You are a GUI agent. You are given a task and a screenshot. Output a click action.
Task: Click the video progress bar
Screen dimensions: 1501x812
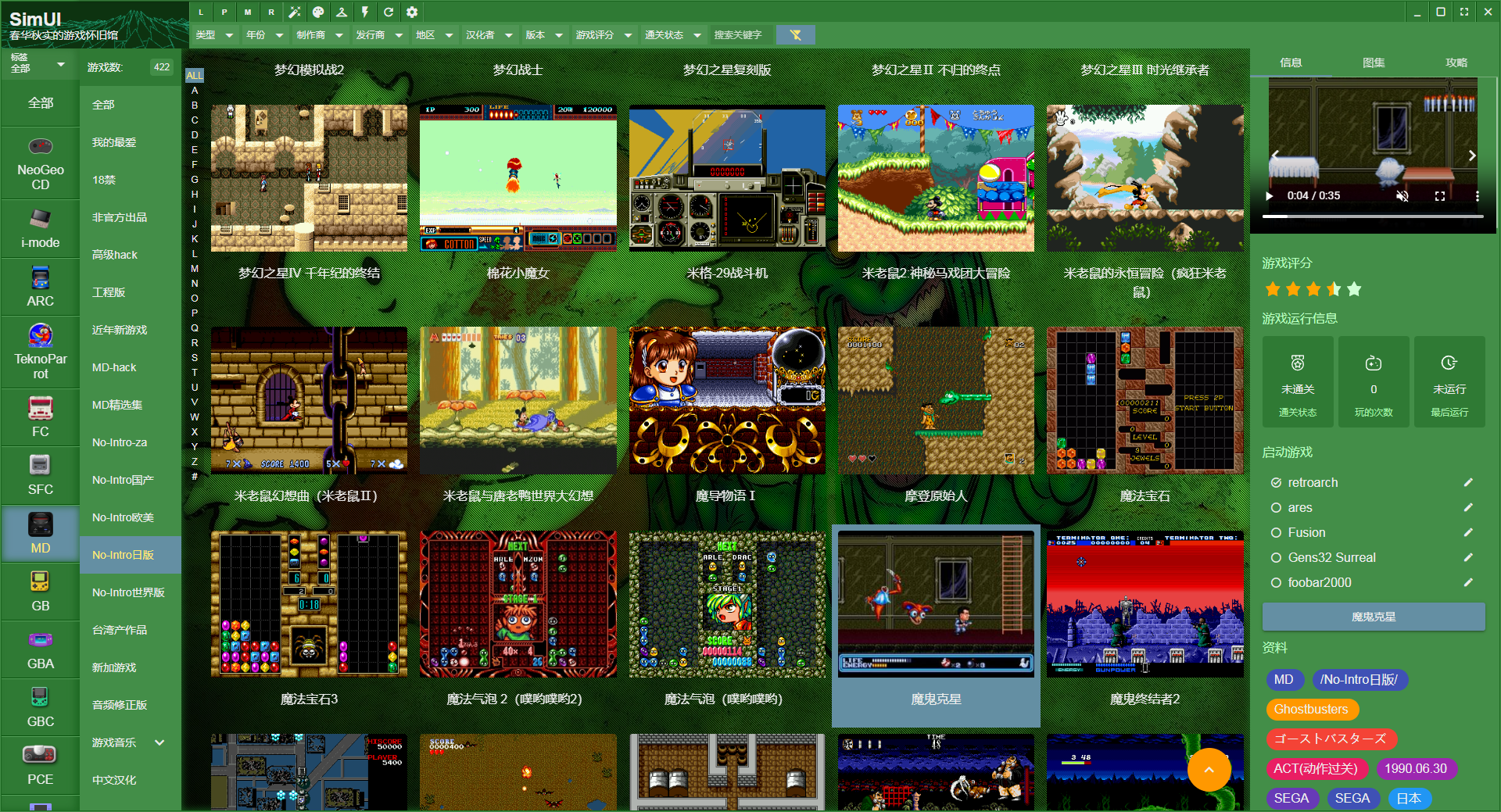pyautogui.click(x=1374, y=216)
